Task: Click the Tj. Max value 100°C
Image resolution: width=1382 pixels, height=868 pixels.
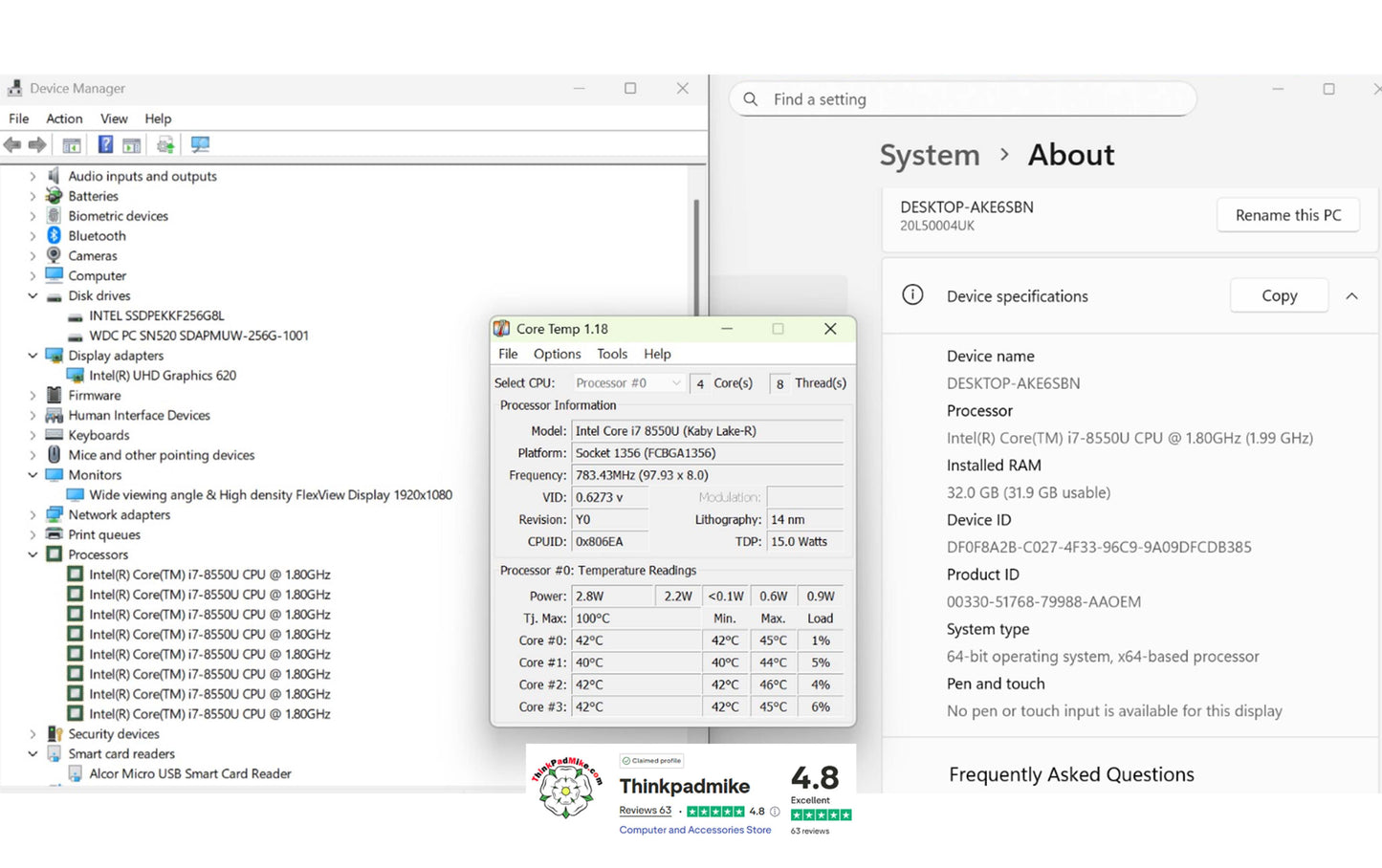Action: 636,618
